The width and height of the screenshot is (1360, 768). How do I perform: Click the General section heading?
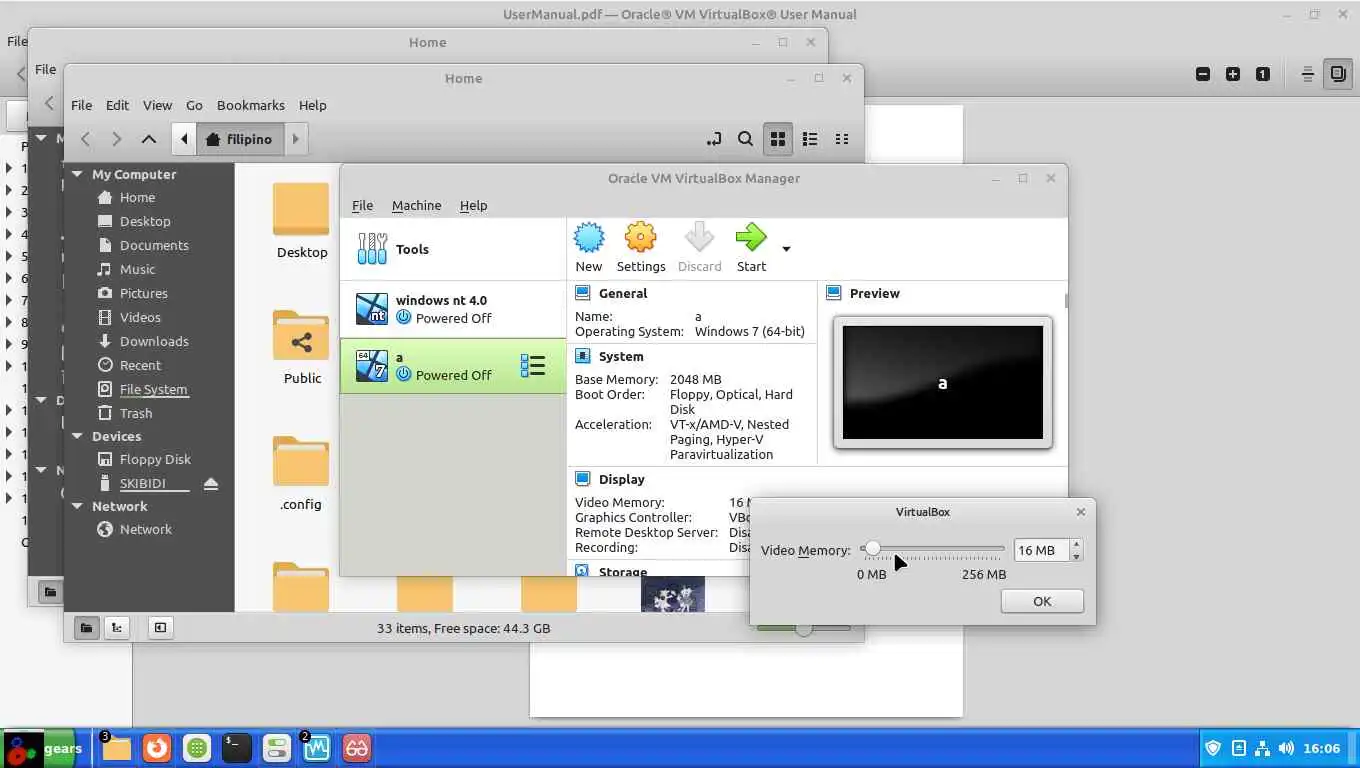[623, 293]
